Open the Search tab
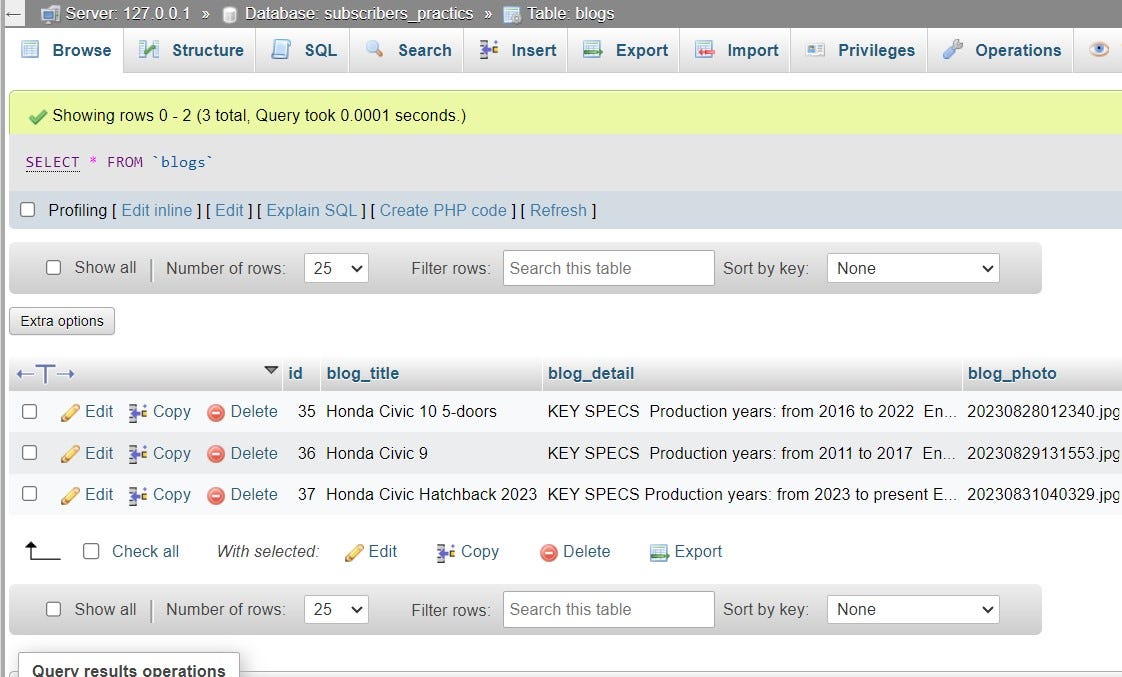Viewport: 1122px width, 677px height. (x=408, y=50)
